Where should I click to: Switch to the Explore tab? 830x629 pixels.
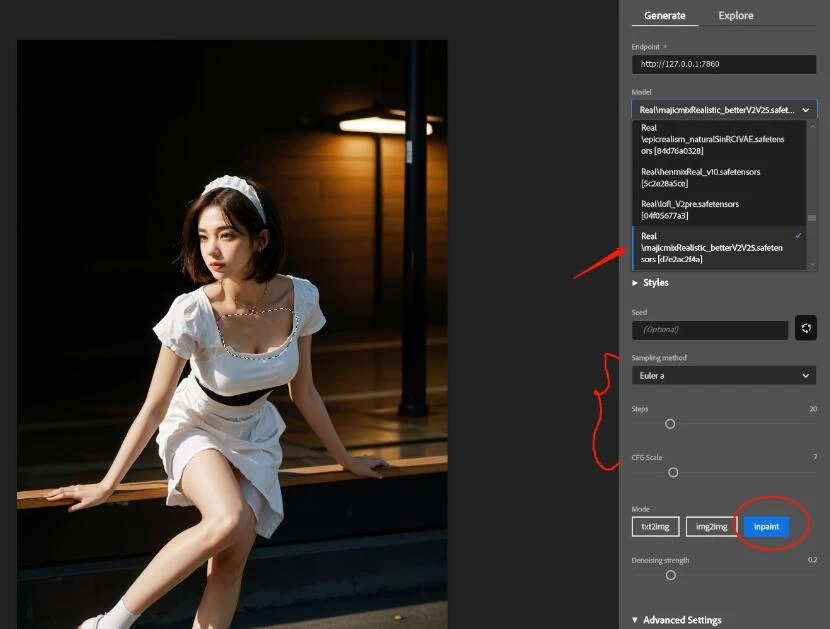tap(736, 16)
